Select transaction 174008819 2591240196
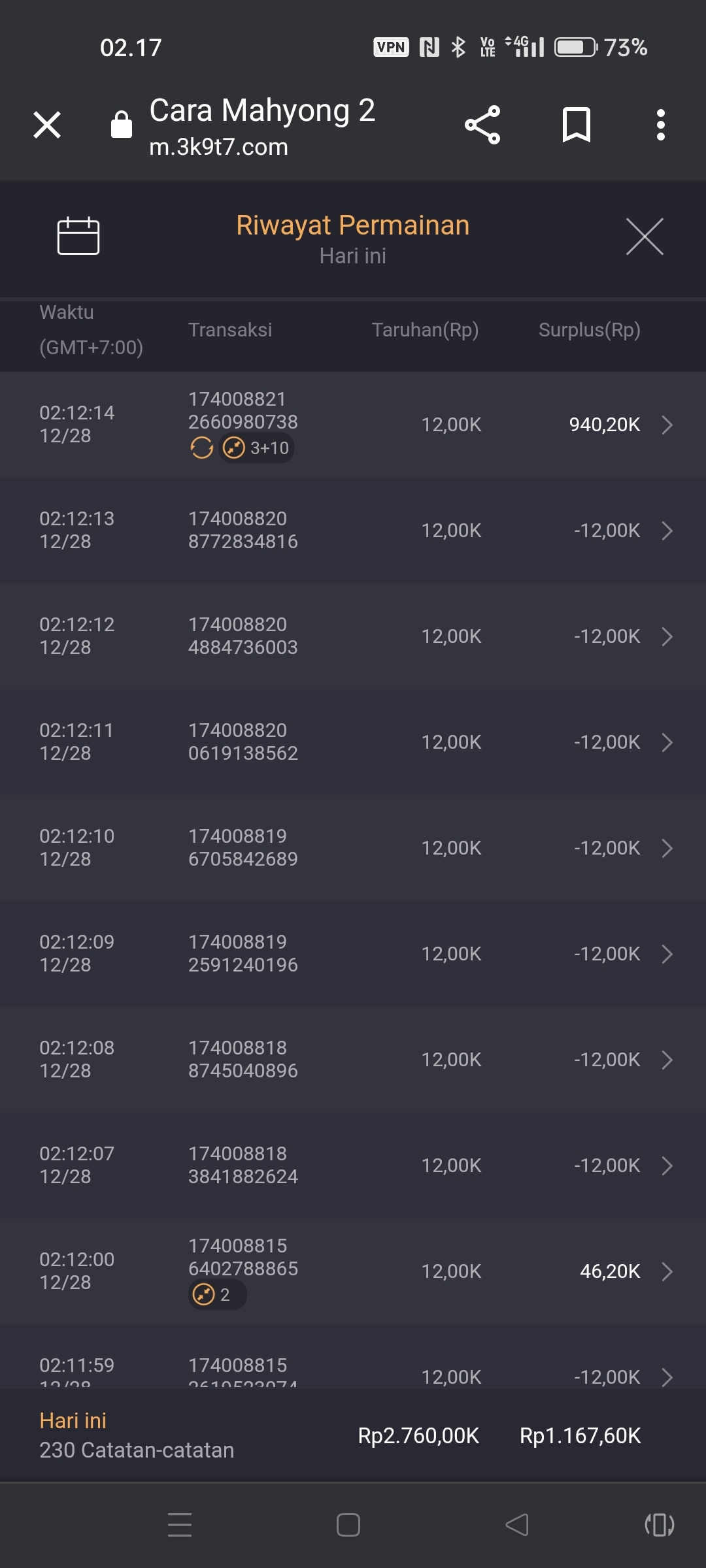The image size is (706, 1568). pos(243,953)
